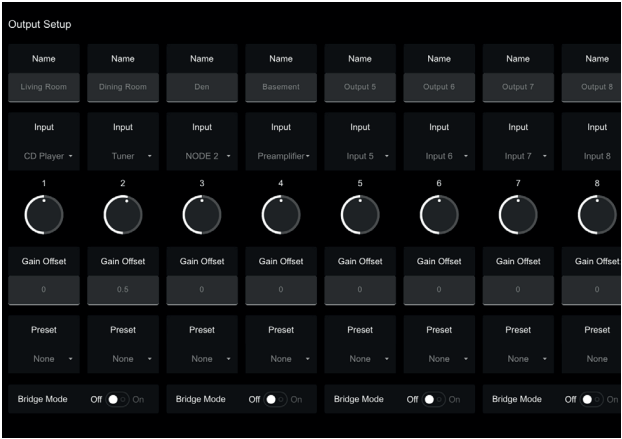Click the Living Room name field
This screenshot has width=622, height=439.
tap(43, 87)
